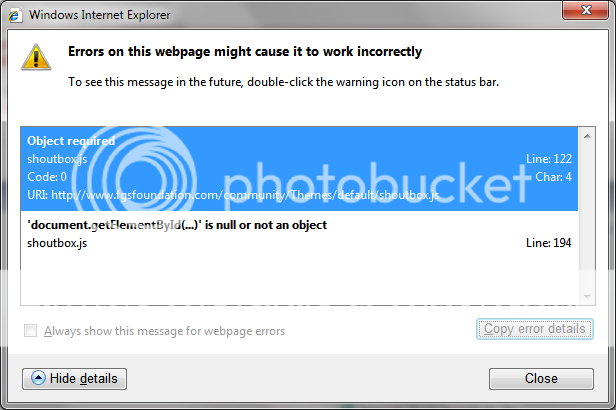Collapse the error list with Hide details

(74, 379)
